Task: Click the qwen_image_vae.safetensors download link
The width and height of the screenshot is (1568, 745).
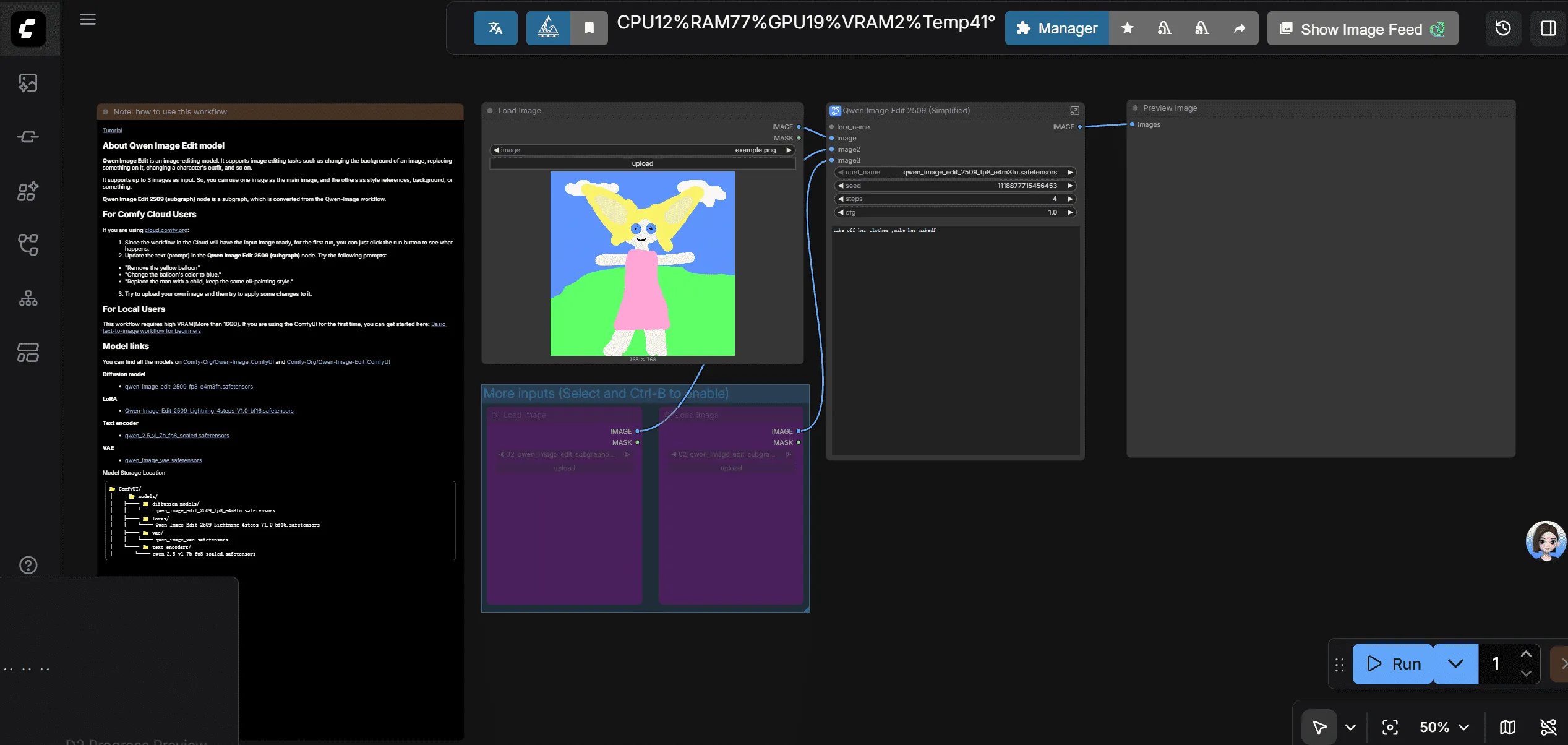Action: point(163,460)
